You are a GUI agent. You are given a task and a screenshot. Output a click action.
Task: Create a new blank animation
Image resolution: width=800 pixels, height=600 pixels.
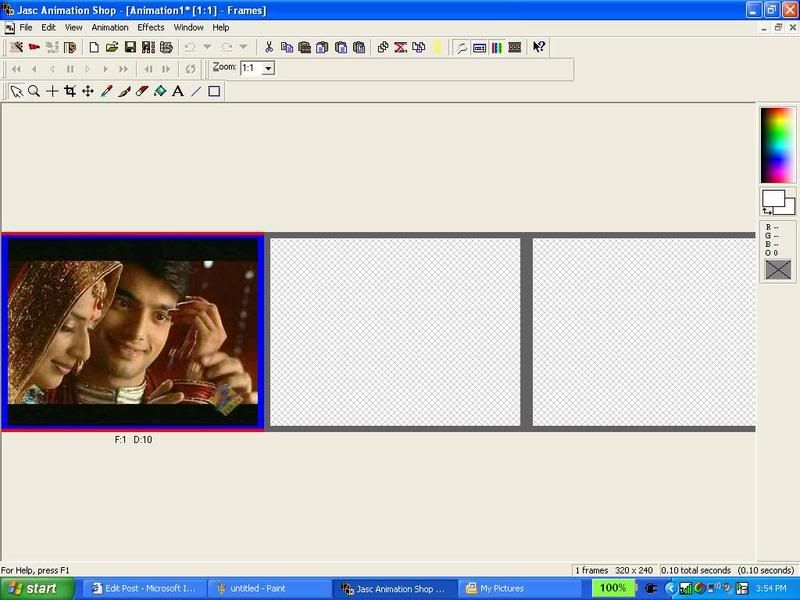pos(94,47)
